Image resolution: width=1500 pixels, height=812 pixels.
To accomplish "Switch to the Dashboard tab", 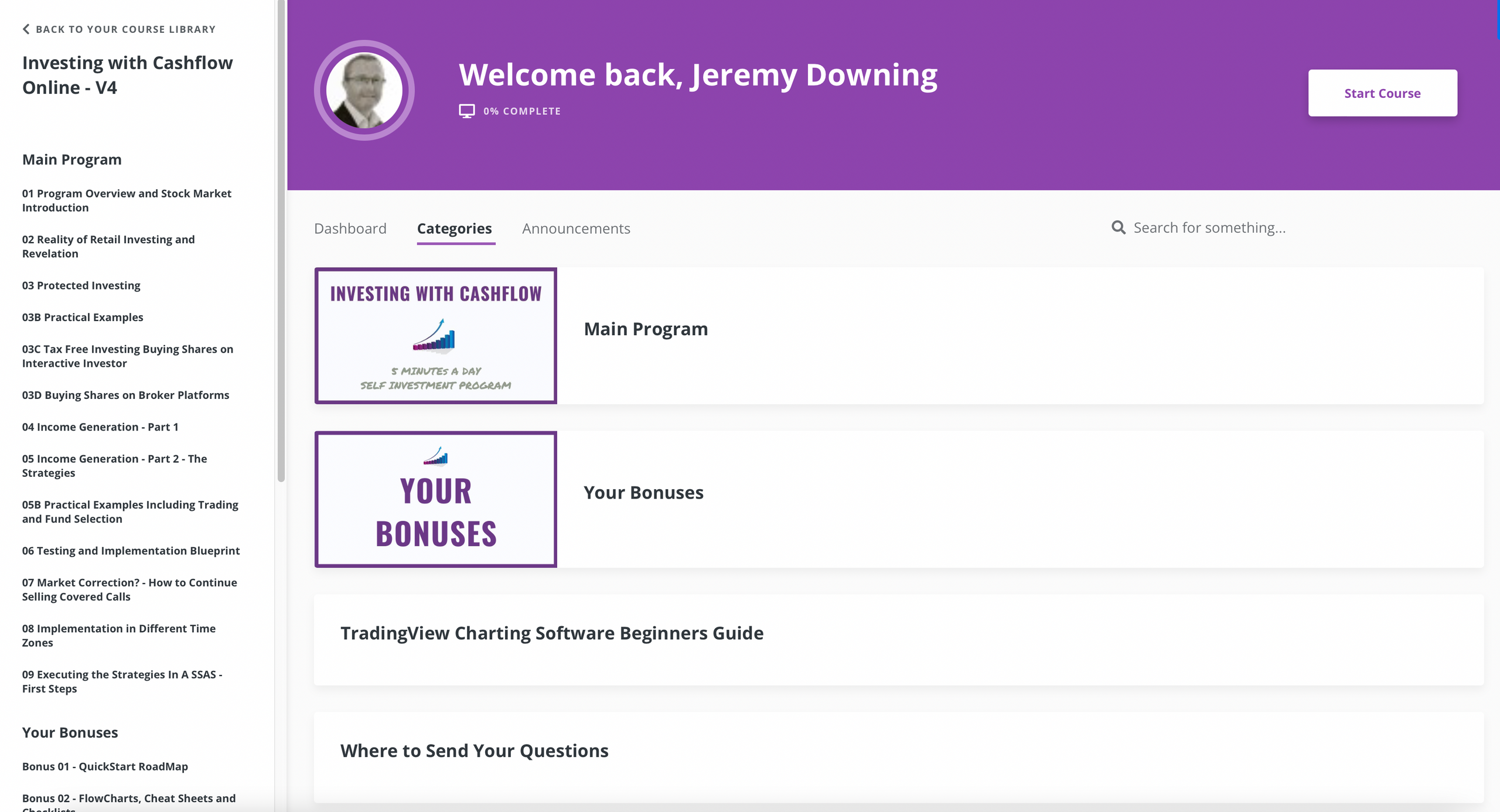I will (350, 228).
